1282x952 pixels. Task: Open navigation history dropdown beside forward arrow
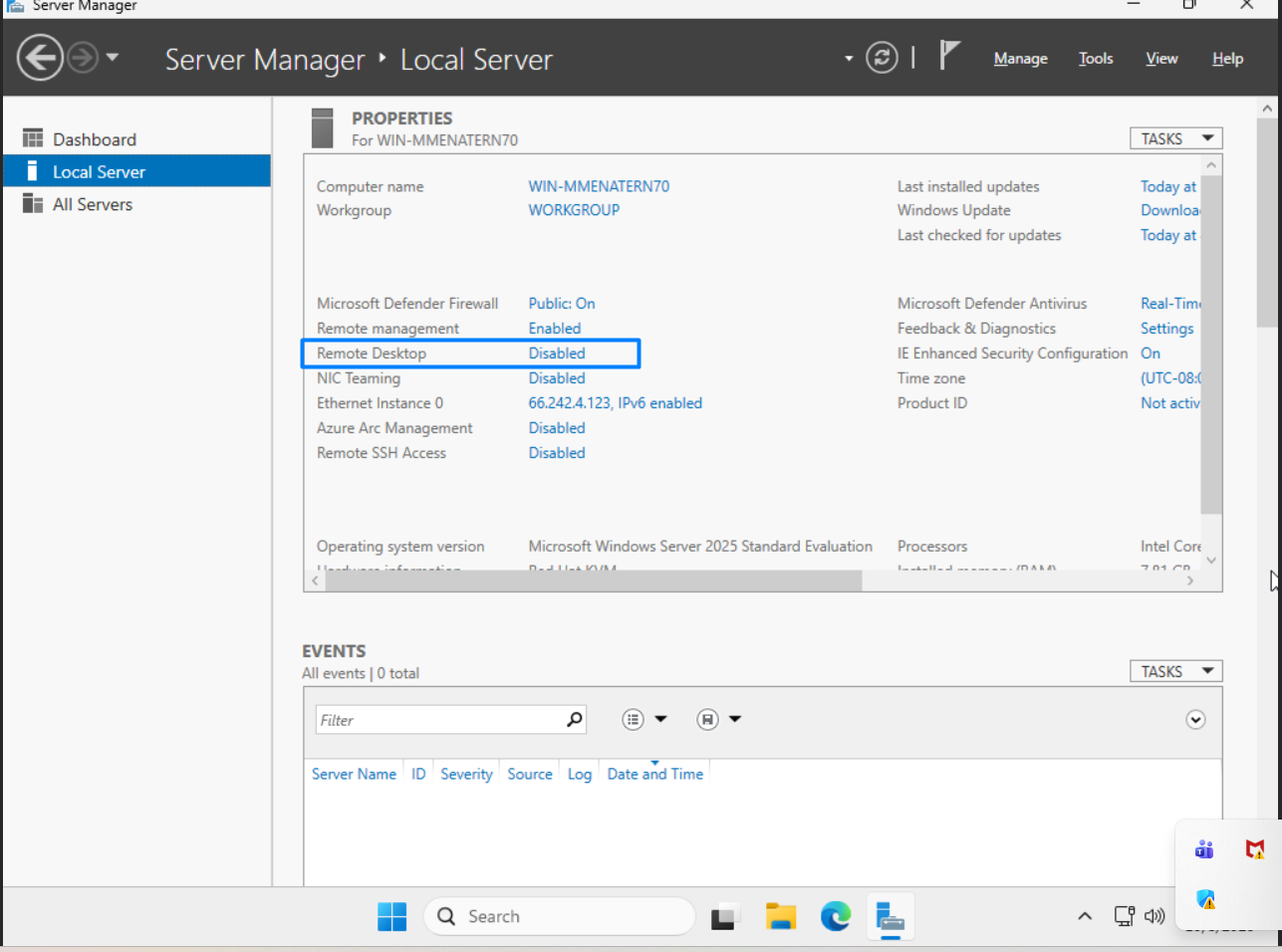pos(113,57)
